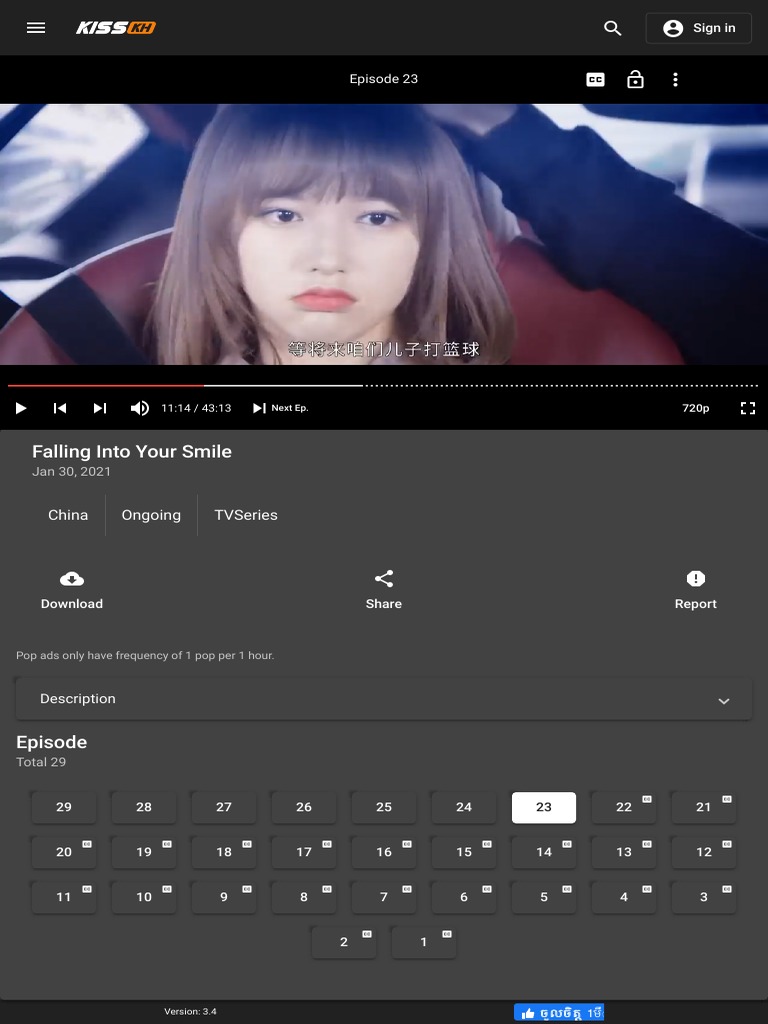Open episode 25
Screen dimensions: 768x1024
tap(384, 807)
